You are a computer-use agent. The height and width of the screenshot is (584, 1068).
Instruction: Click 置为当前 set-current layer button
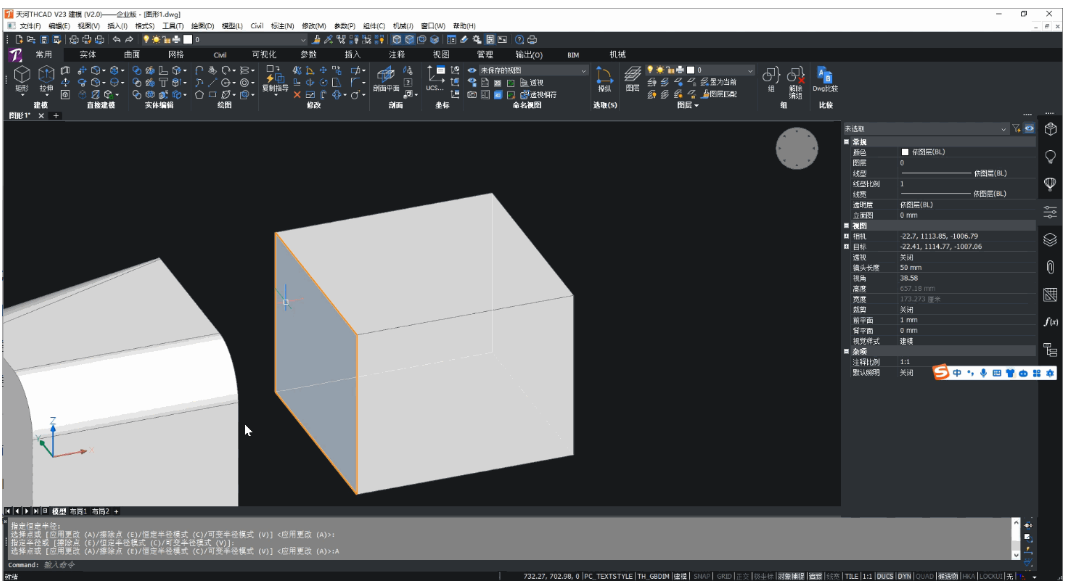point(719,82)
